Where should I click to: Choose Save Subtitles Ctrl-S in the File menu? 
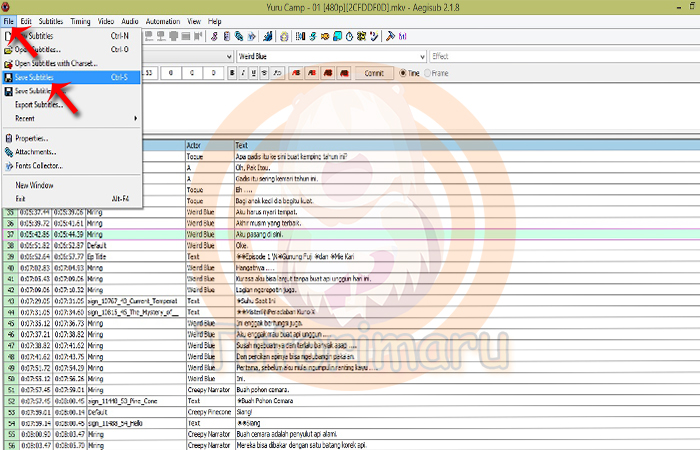coord(71,77)
